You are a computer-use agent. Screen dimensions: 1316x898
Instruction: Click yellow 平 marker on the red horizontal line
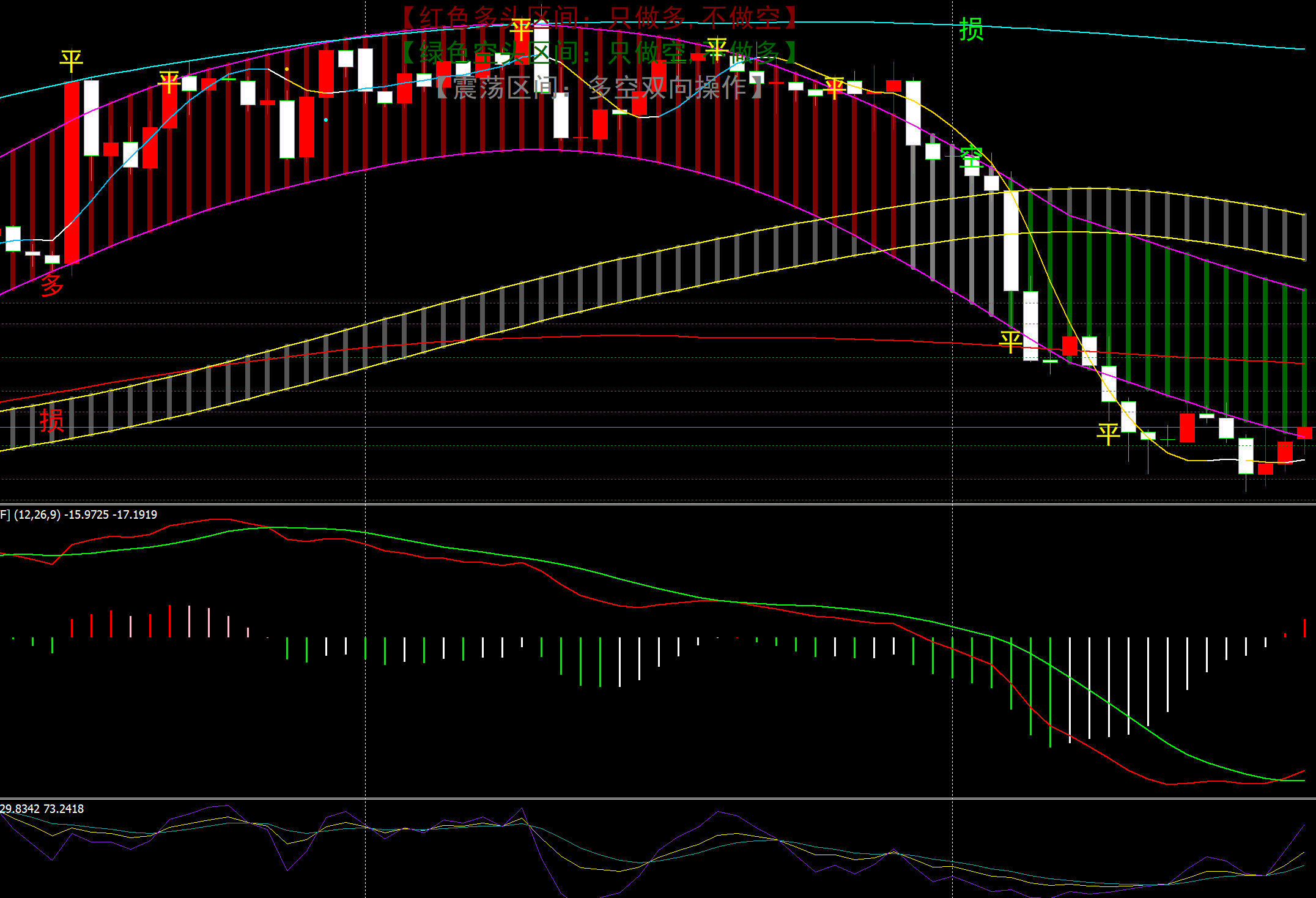point(1010,341)
